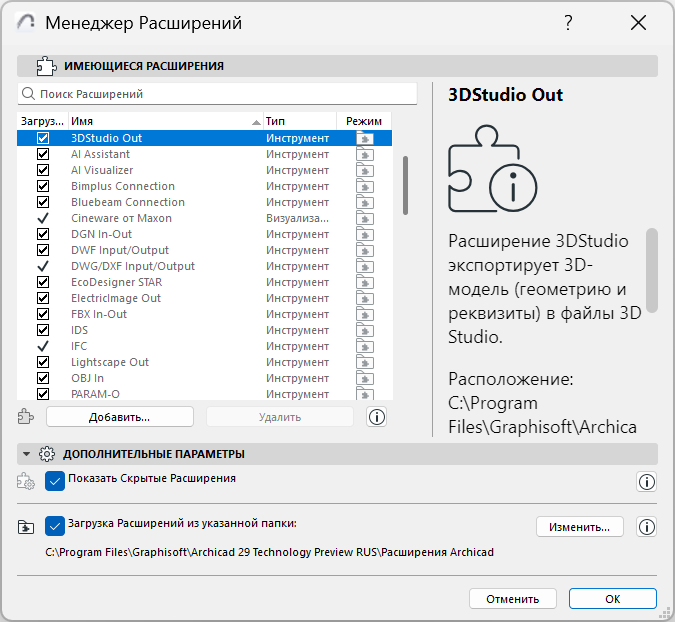The height and width of the screenshot is (622, 675).
Task: Sort list by Режим column header
Action: click(x=364, y=121)
